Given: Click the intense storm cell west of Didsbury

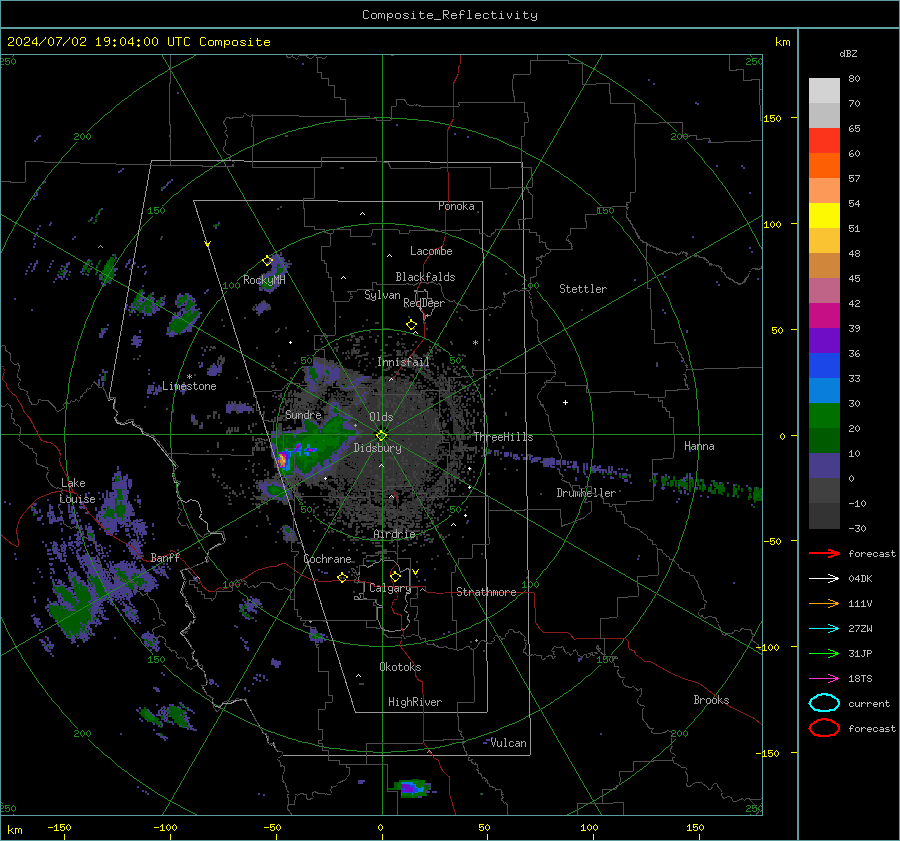Looking at the screenshot, I should point(284,459).
